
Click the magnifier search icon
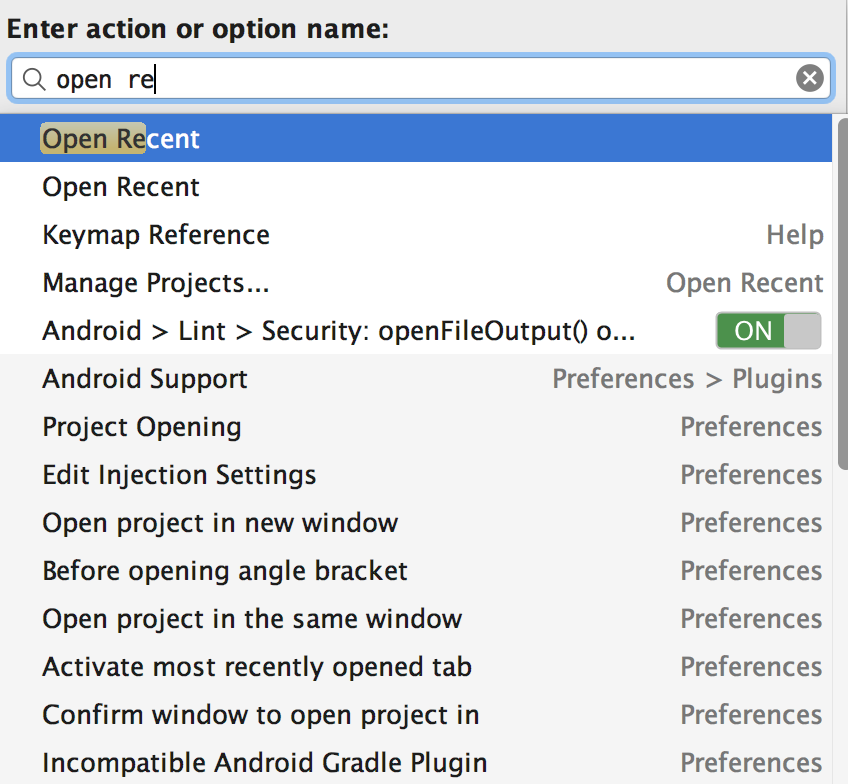coord(34,79)
